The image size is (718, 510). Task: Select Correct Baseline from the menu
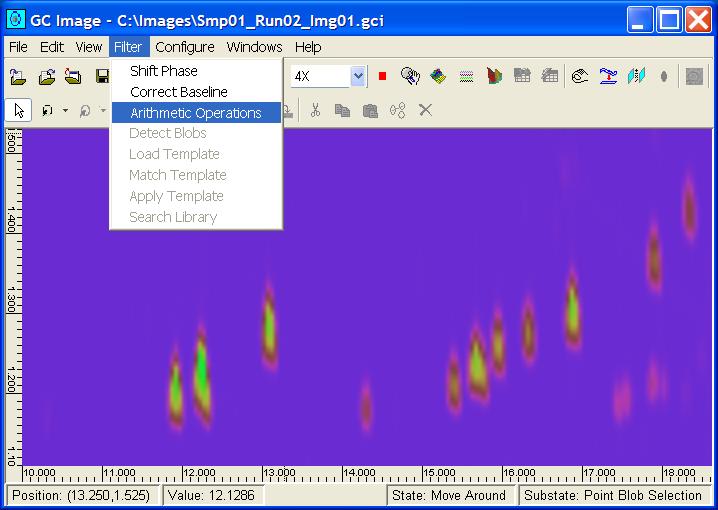click(x=179, y=92)
